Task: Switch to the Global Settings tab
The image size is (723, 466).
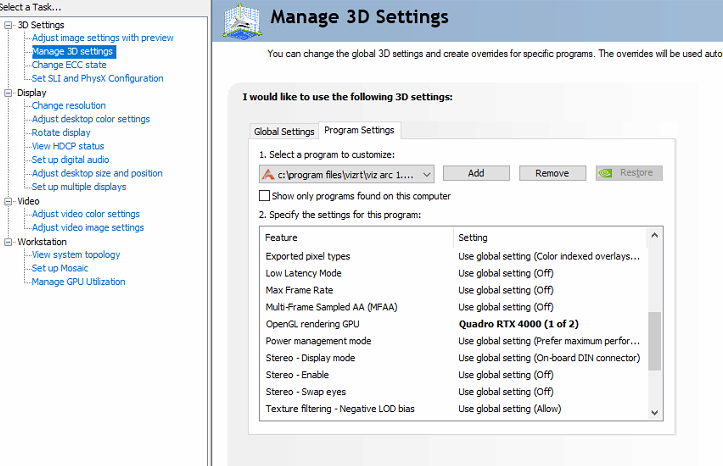Action: click(x=284, y=131)
